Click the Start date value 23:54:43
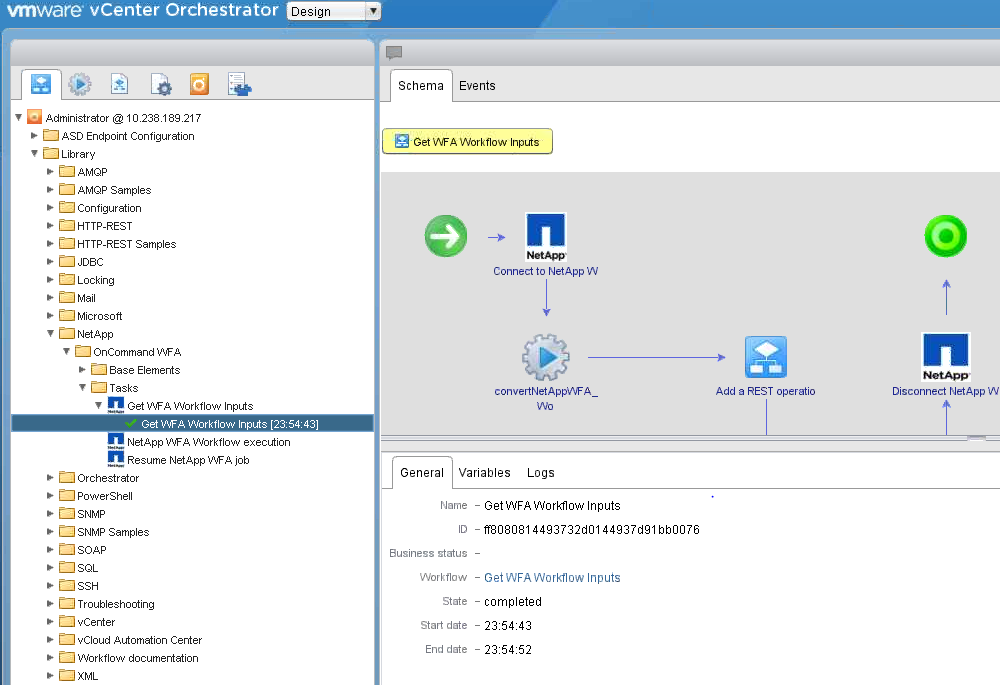Image resolution: width=1000 pixels, height=685 pixels. click(x=508, y=626)
